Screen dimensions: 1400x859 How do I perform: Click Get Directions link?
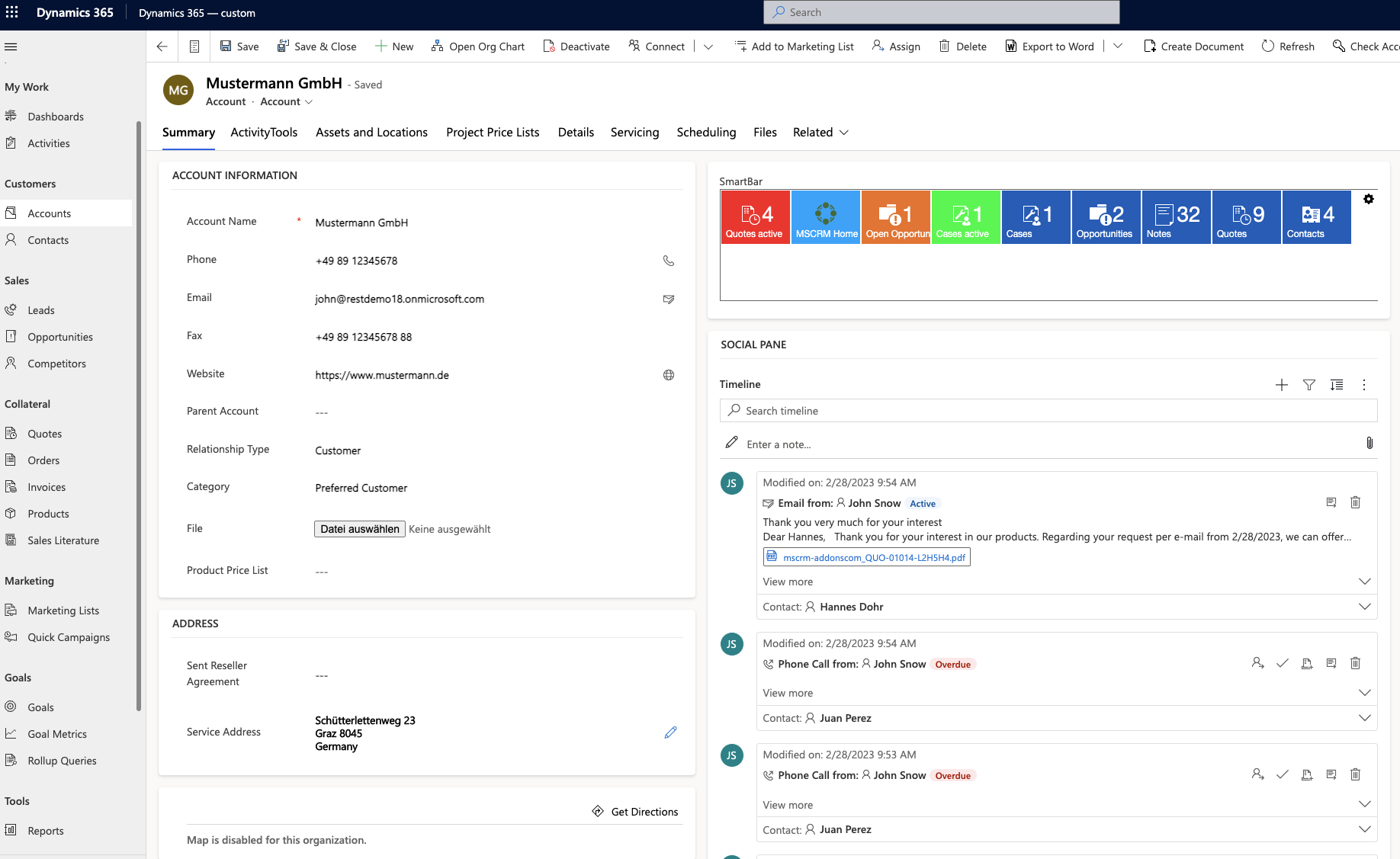pyautogui.click(x=635, y=812)
